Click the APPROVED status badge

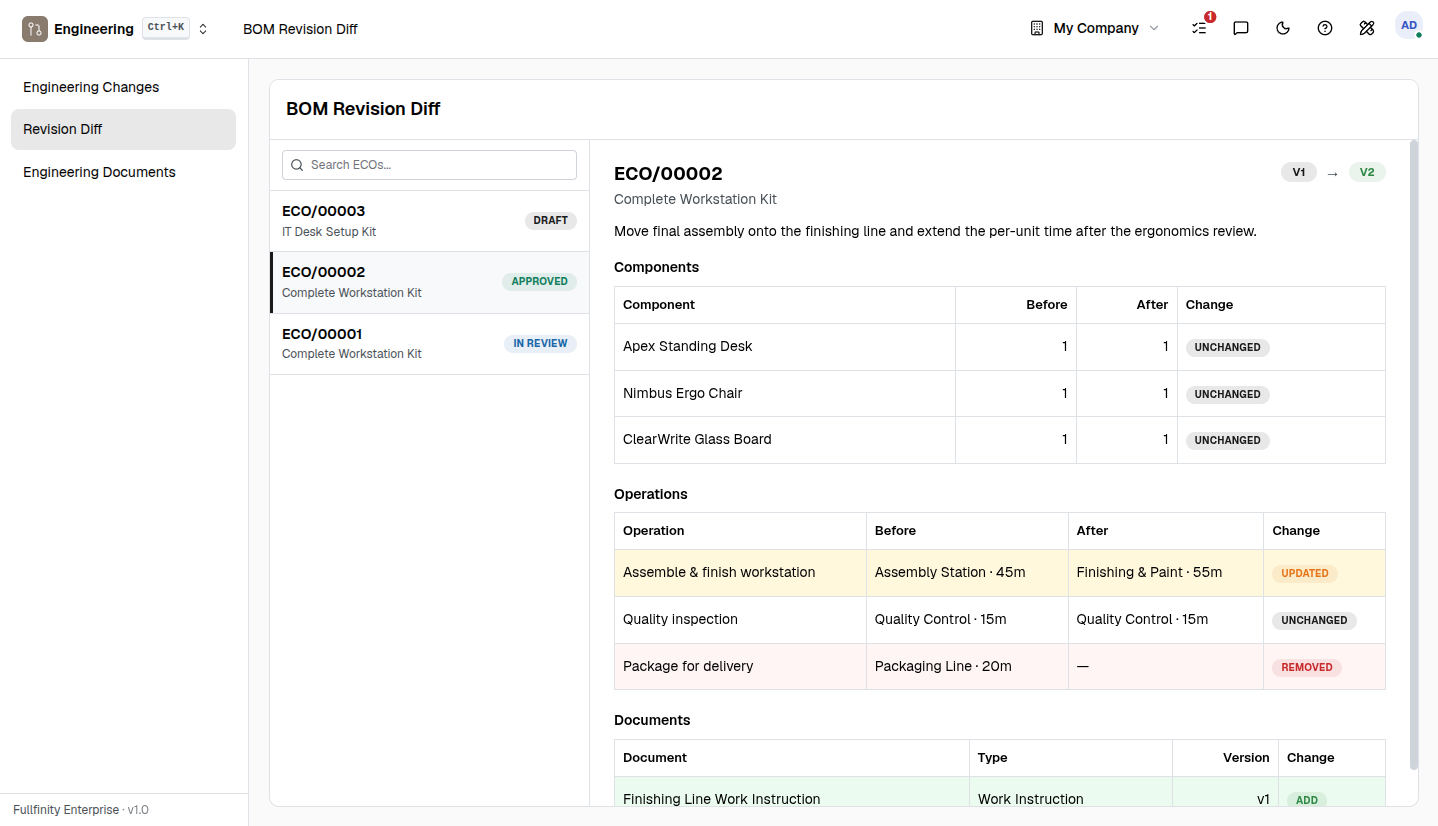point(539,282)
